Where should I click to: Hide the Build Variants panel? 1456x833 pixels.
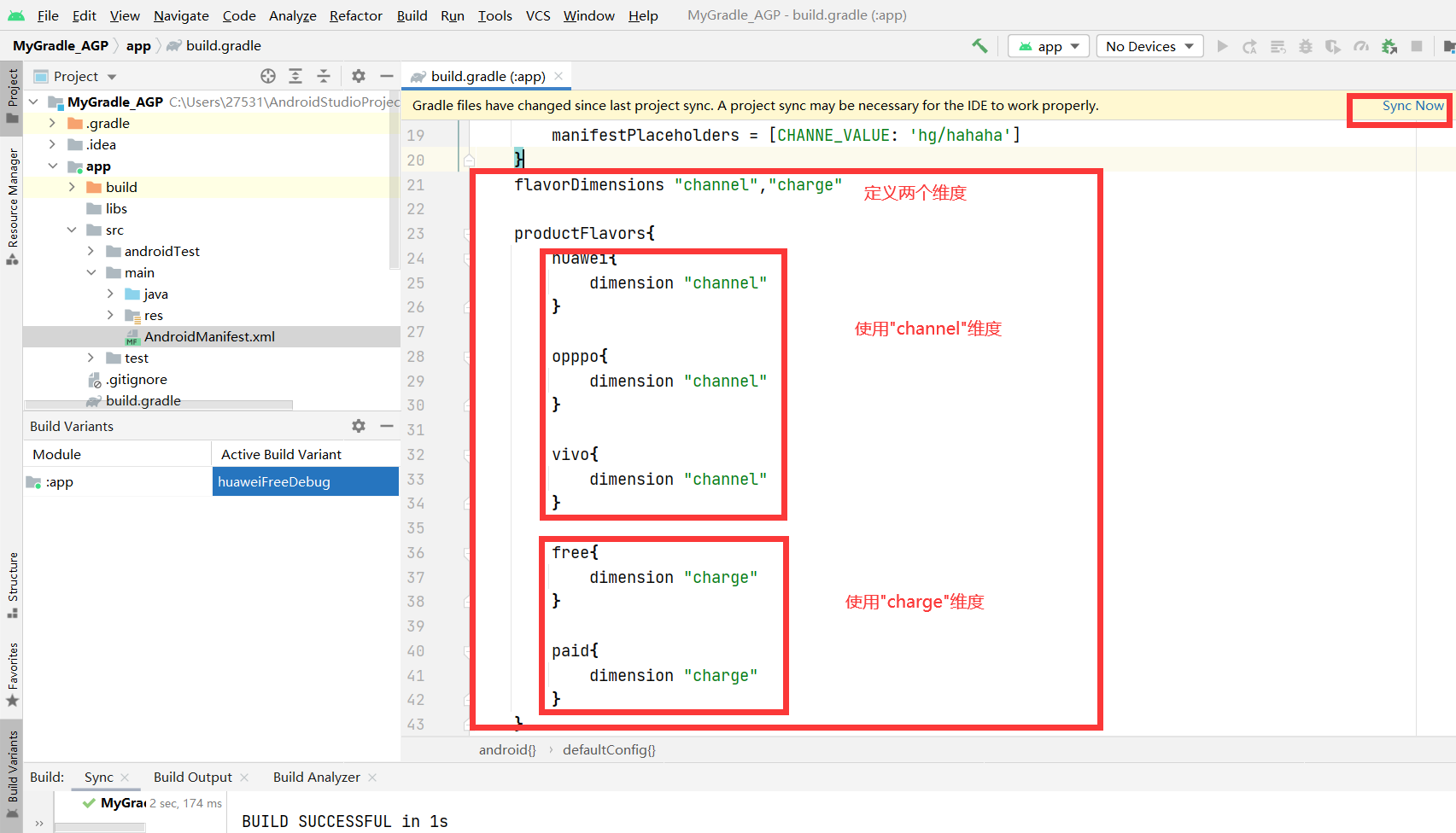click(386, 426)
